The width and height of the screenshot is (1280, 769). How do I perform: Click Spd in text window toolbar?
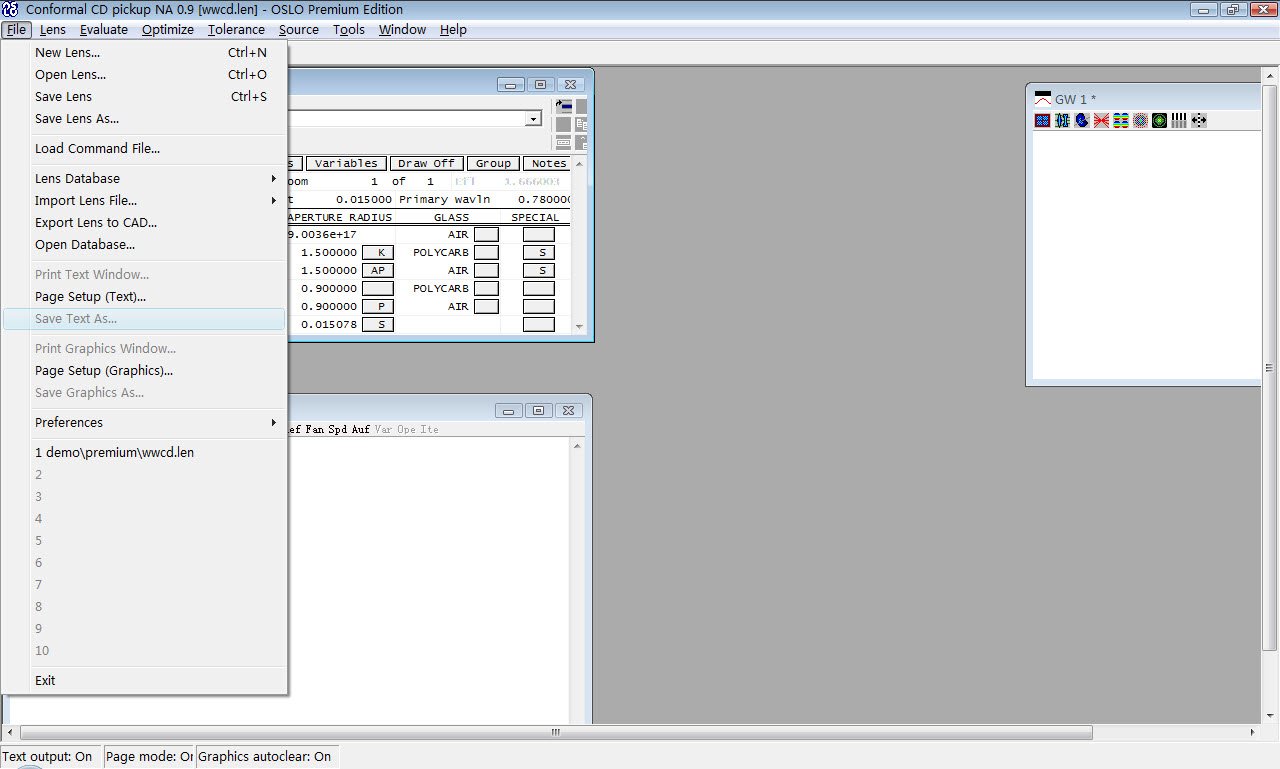(x=338, y=429)
